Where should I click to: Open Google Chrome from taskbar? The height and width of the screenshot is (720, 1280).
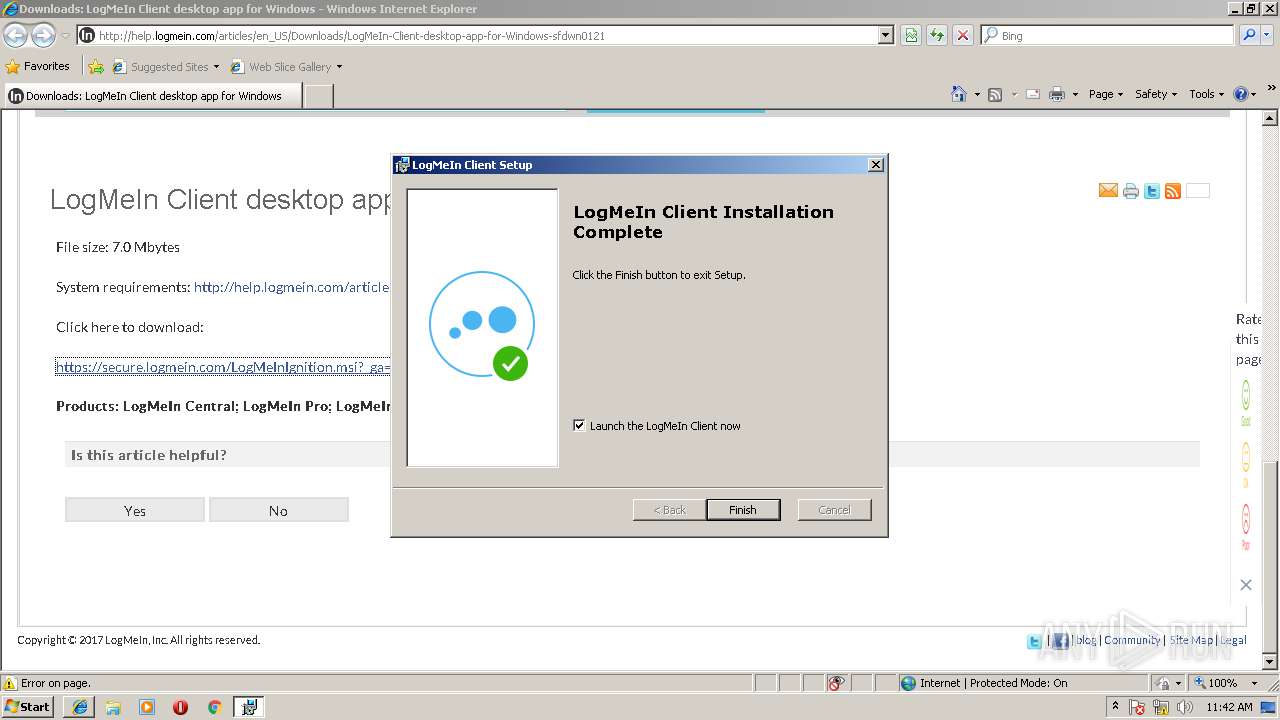[214, 707]
